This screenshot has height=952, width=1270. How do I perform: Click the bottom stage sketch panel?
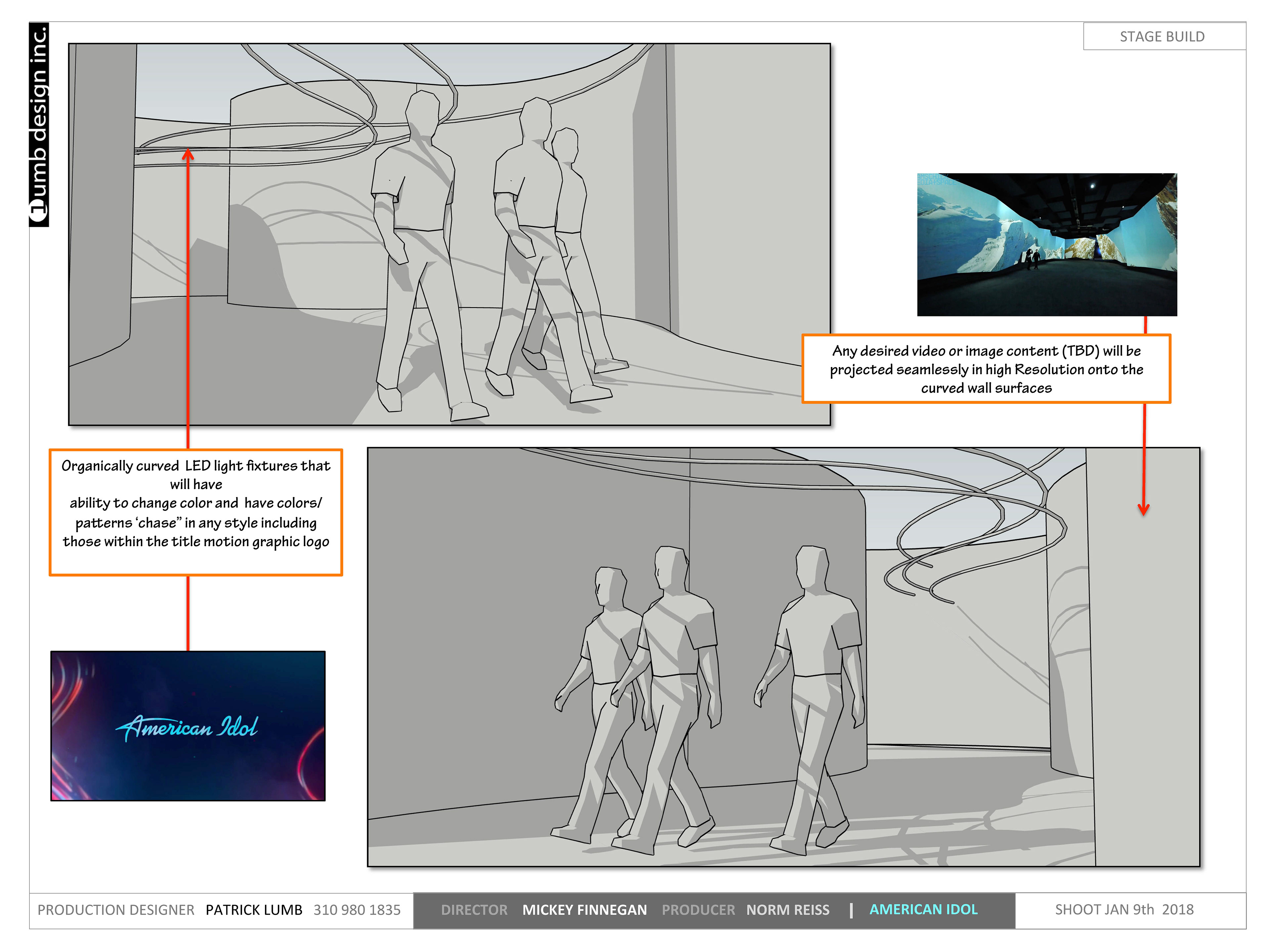coord(783,657)
